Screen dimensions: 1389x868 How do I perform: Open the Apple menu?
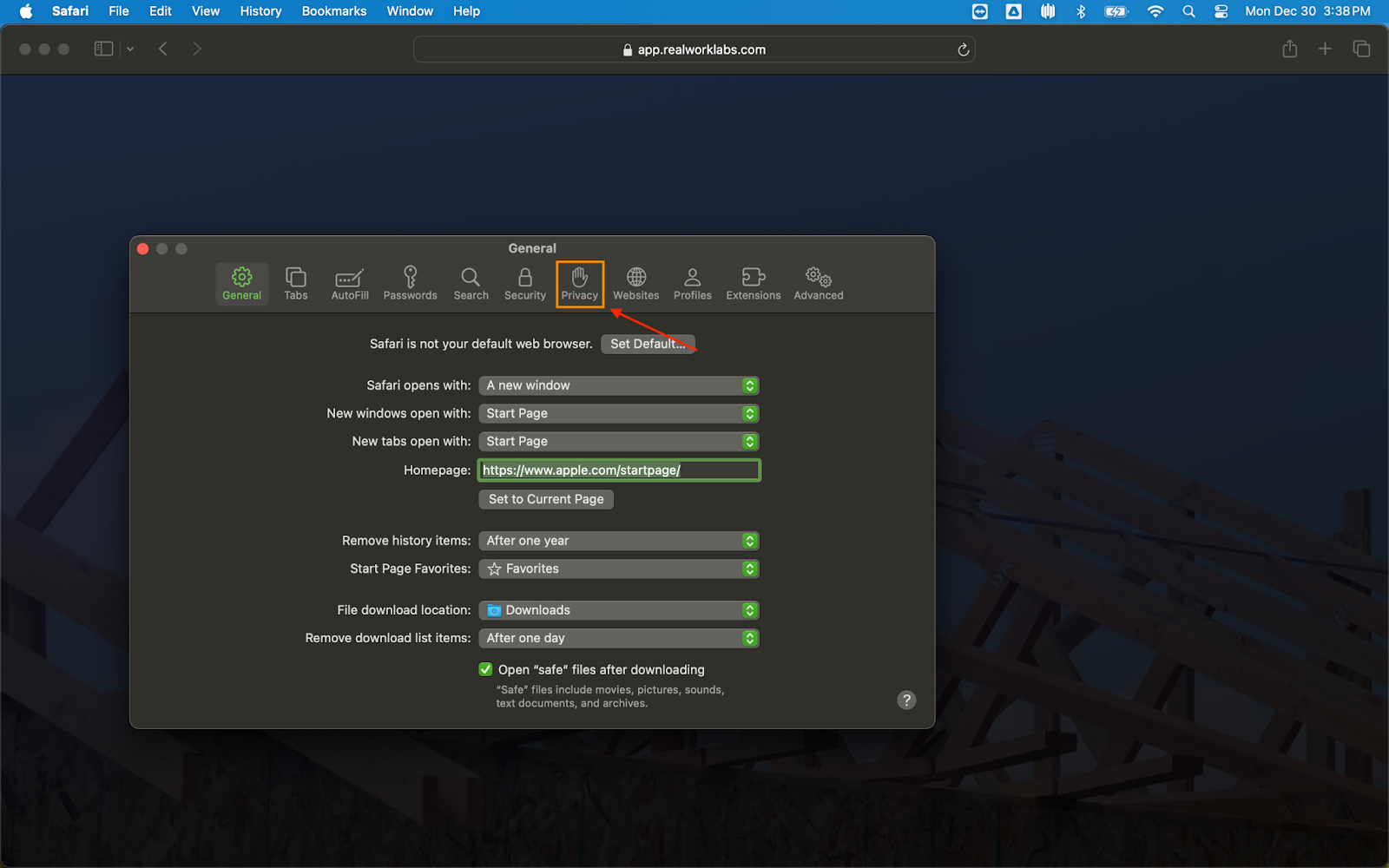coord(25,11)
